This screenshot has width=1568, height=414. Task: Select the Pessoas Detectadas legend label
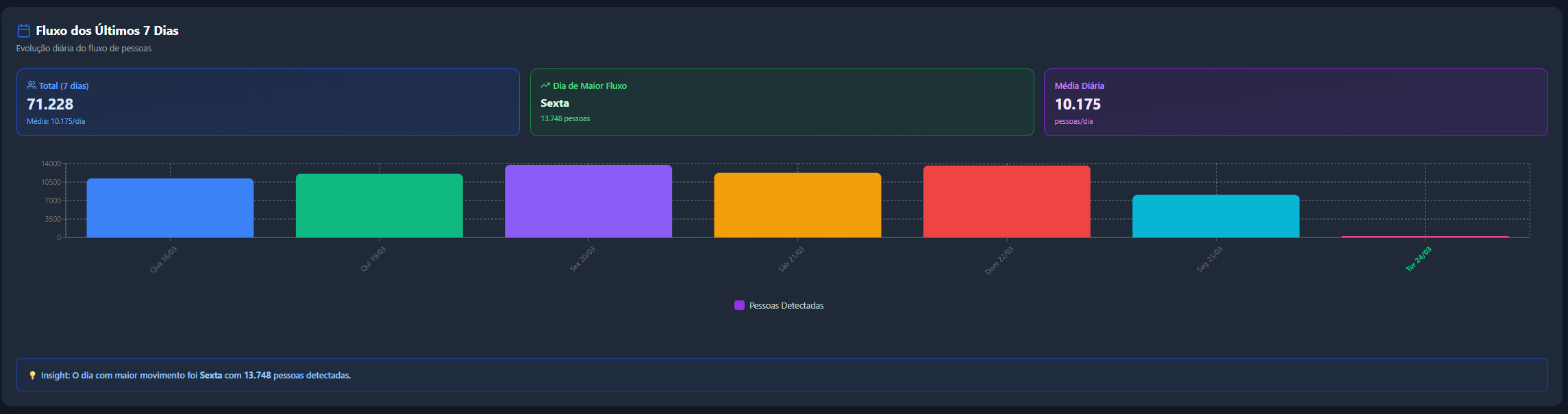tap(786, 306)
